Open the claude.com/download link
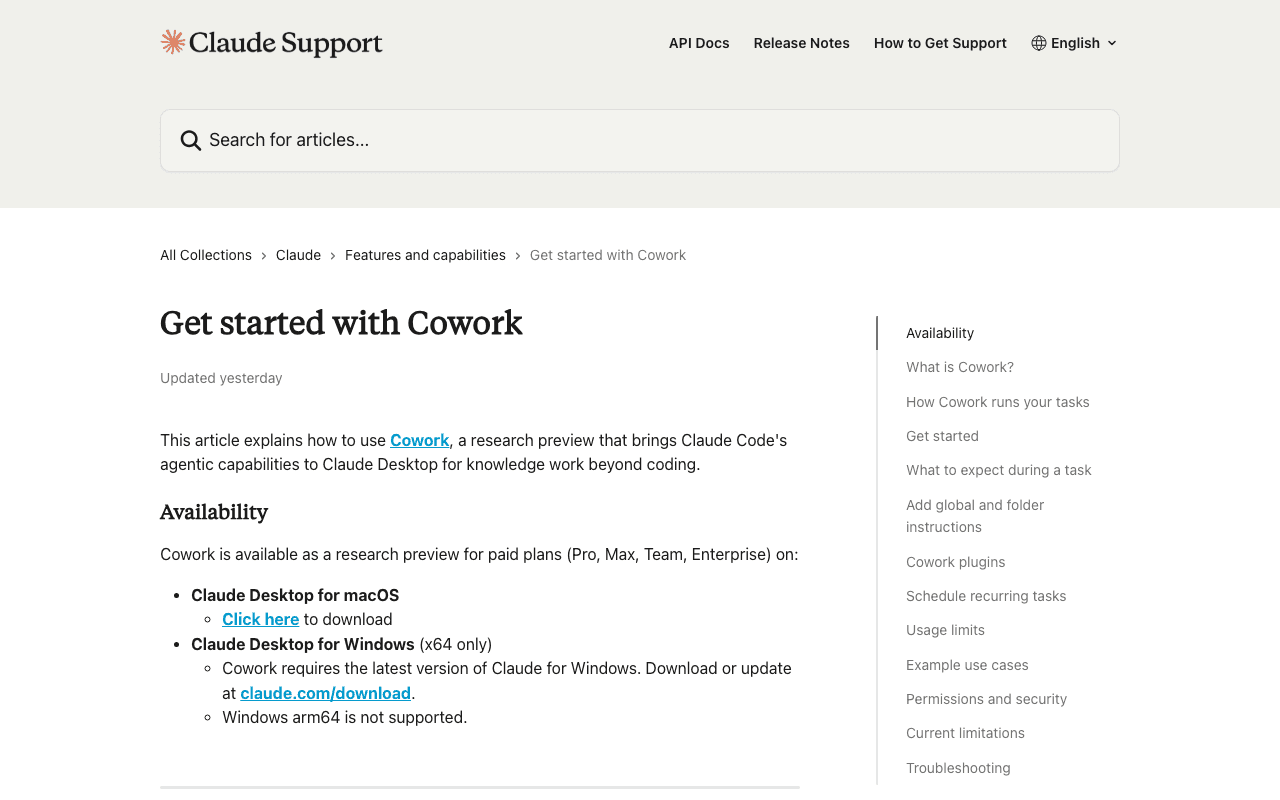This screenshot has height=800, width=1280. [x=325, y=692]
